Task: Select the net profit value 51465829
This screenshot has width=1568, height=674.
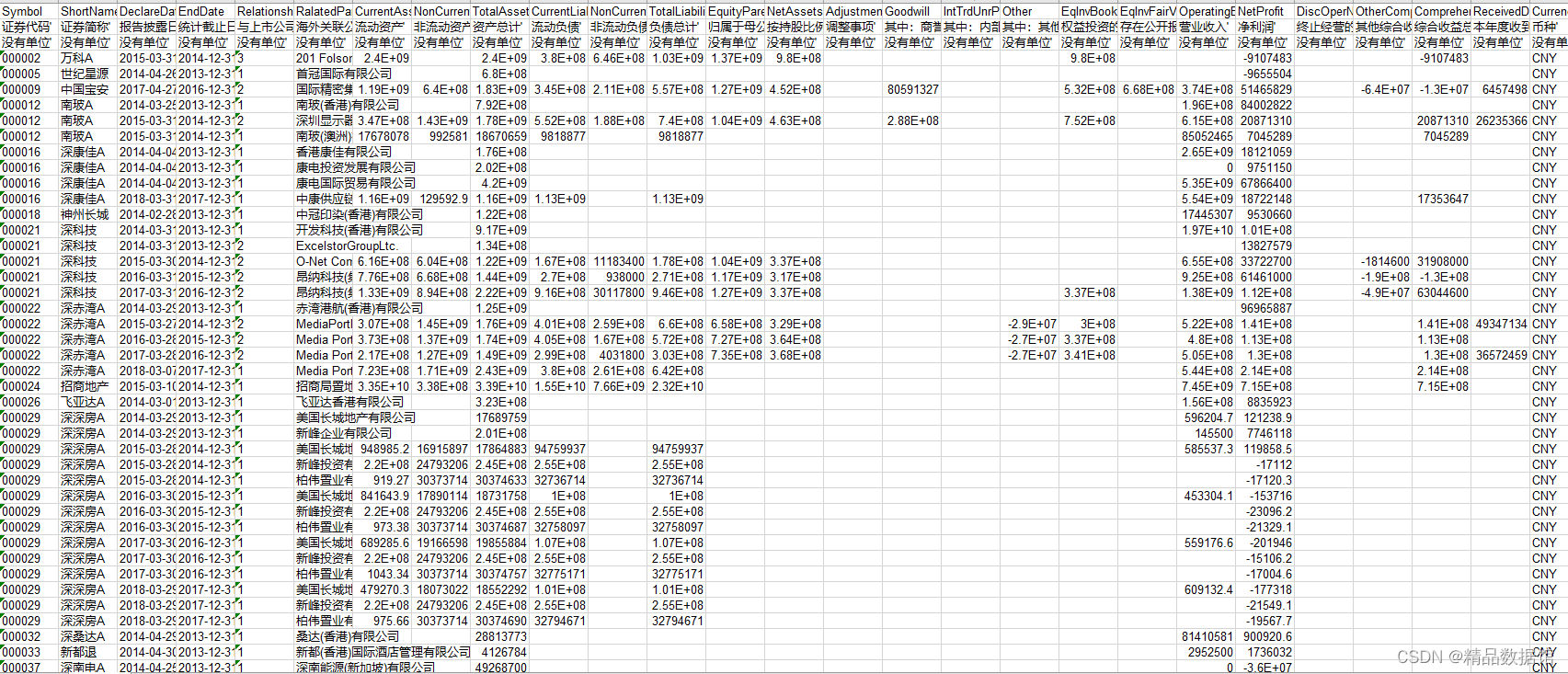Action: pos(1265,89)
